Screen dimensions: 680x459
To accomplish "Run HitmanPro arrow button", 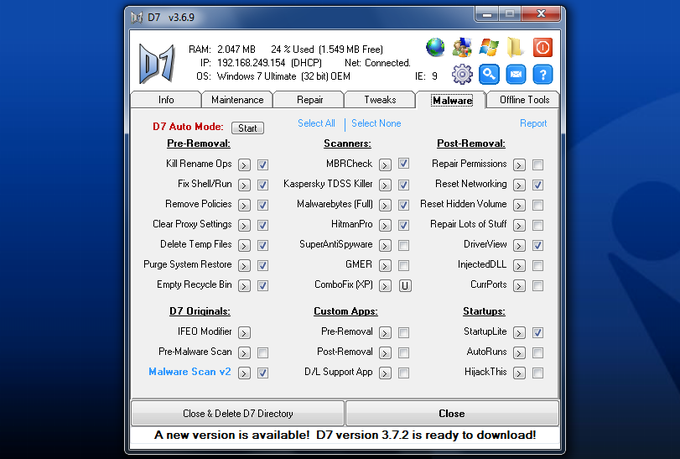I will [x=385, y=226].
